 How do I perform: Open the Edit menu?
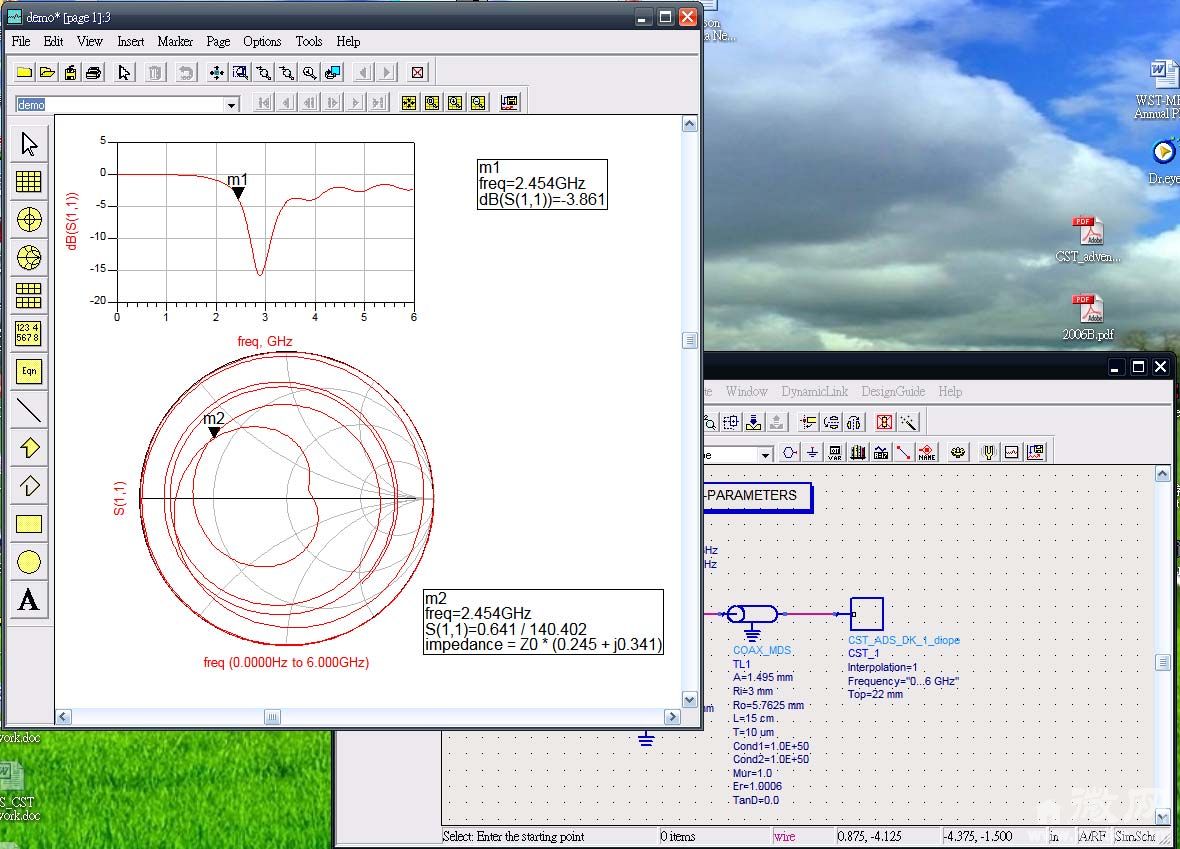click(x=53, y=41)
